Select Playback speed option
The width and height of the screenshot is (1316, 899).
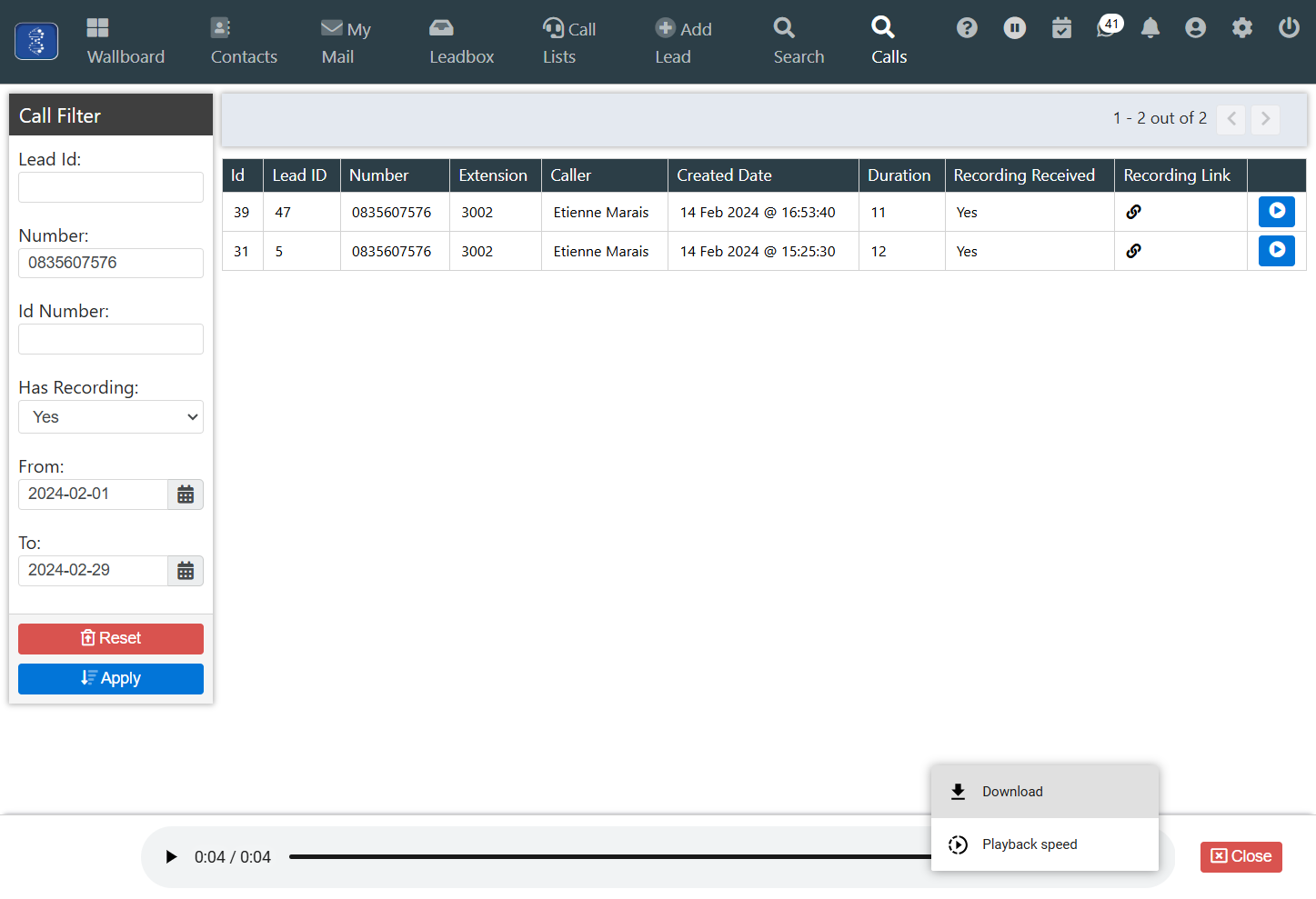[1045, 844]
